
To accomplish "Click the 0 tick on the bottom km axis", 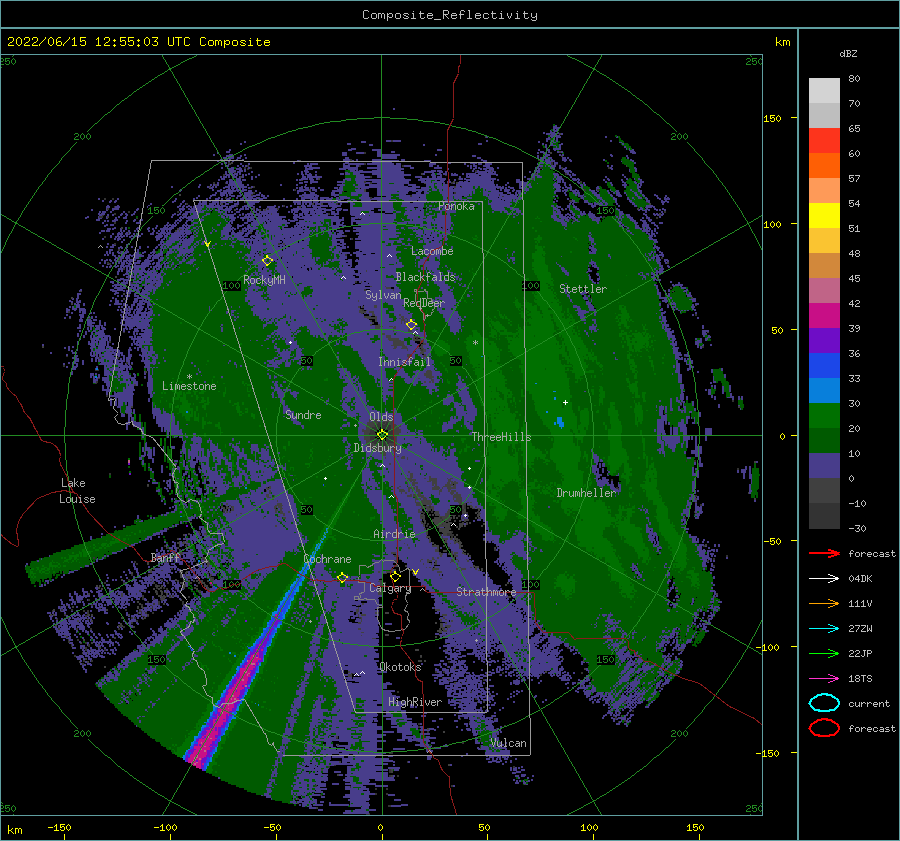I will click(x=381, y=827).
